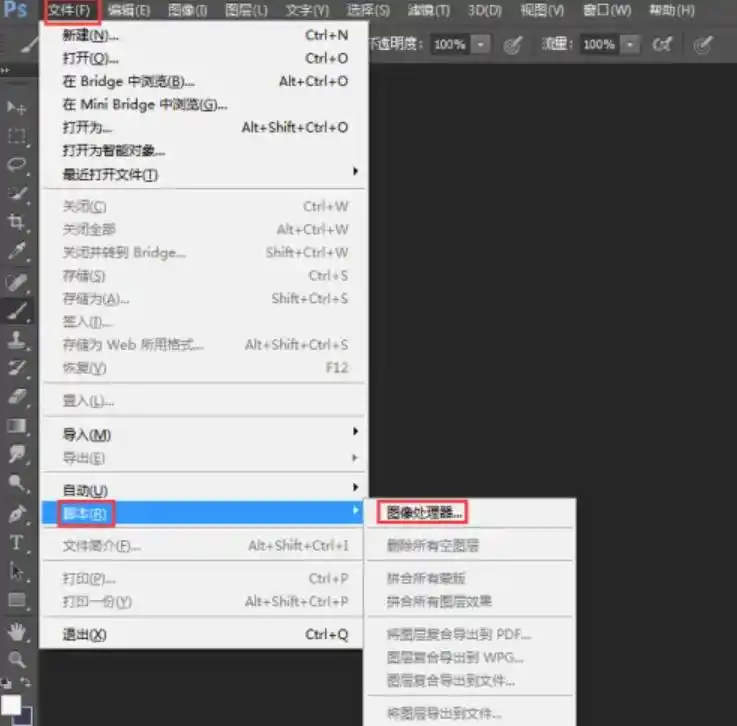Select the Gradient tool
The height and width of the screenshot is (726, 737).
pyautogui.click(x=17, y=426)
